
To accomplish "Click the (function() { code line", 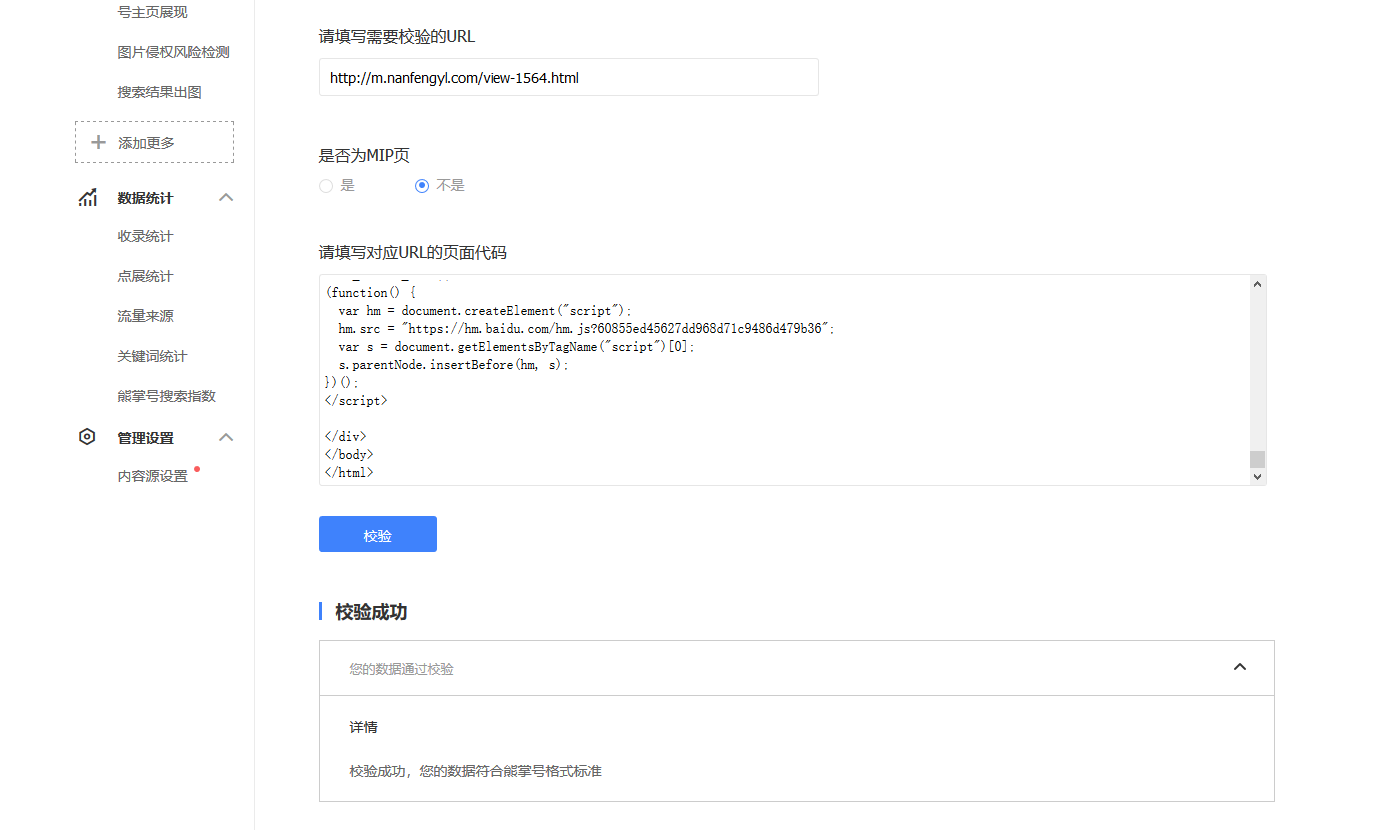I will coord(371,292).
